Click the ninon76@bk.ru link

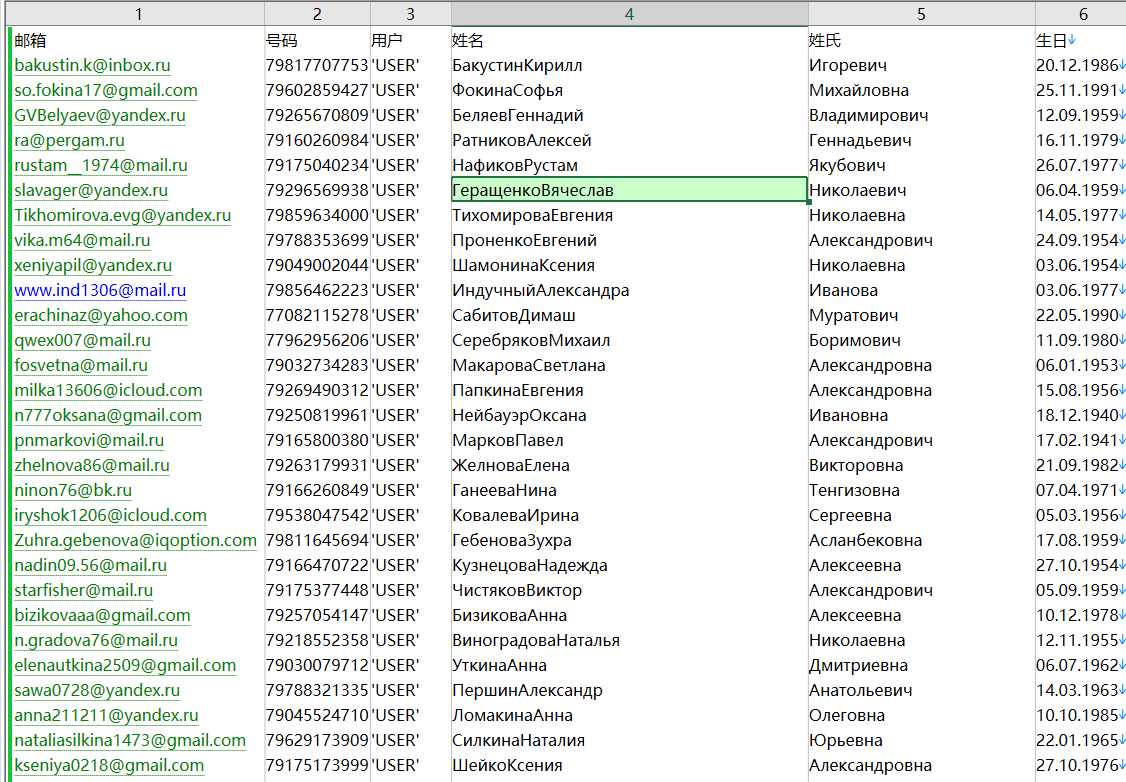pyautogui.click(x=73, y=490)
